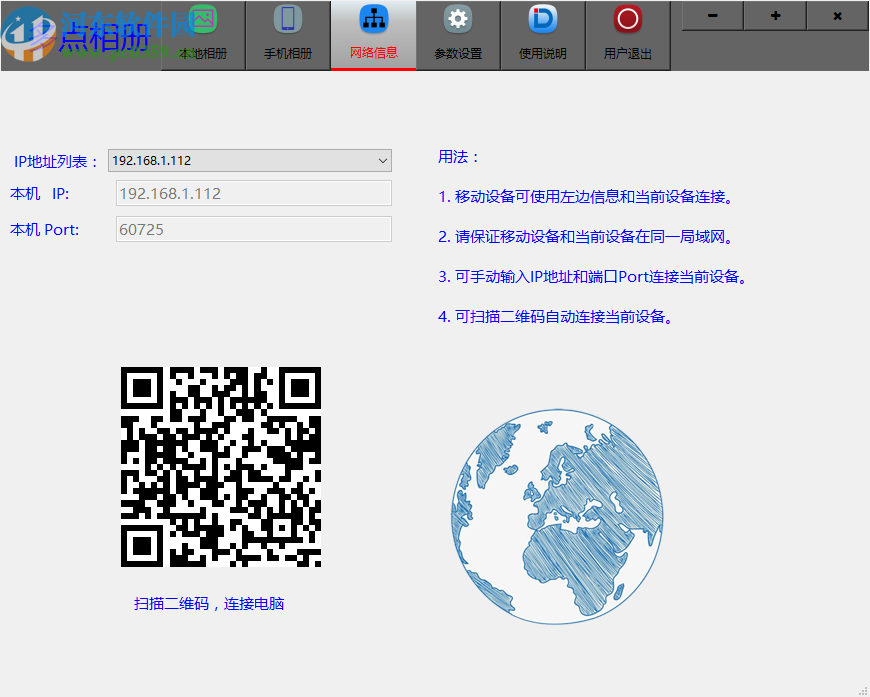Click 用户退出 to log out
Image resolution: width=870 pixels, height=697 pixels.
628,36
